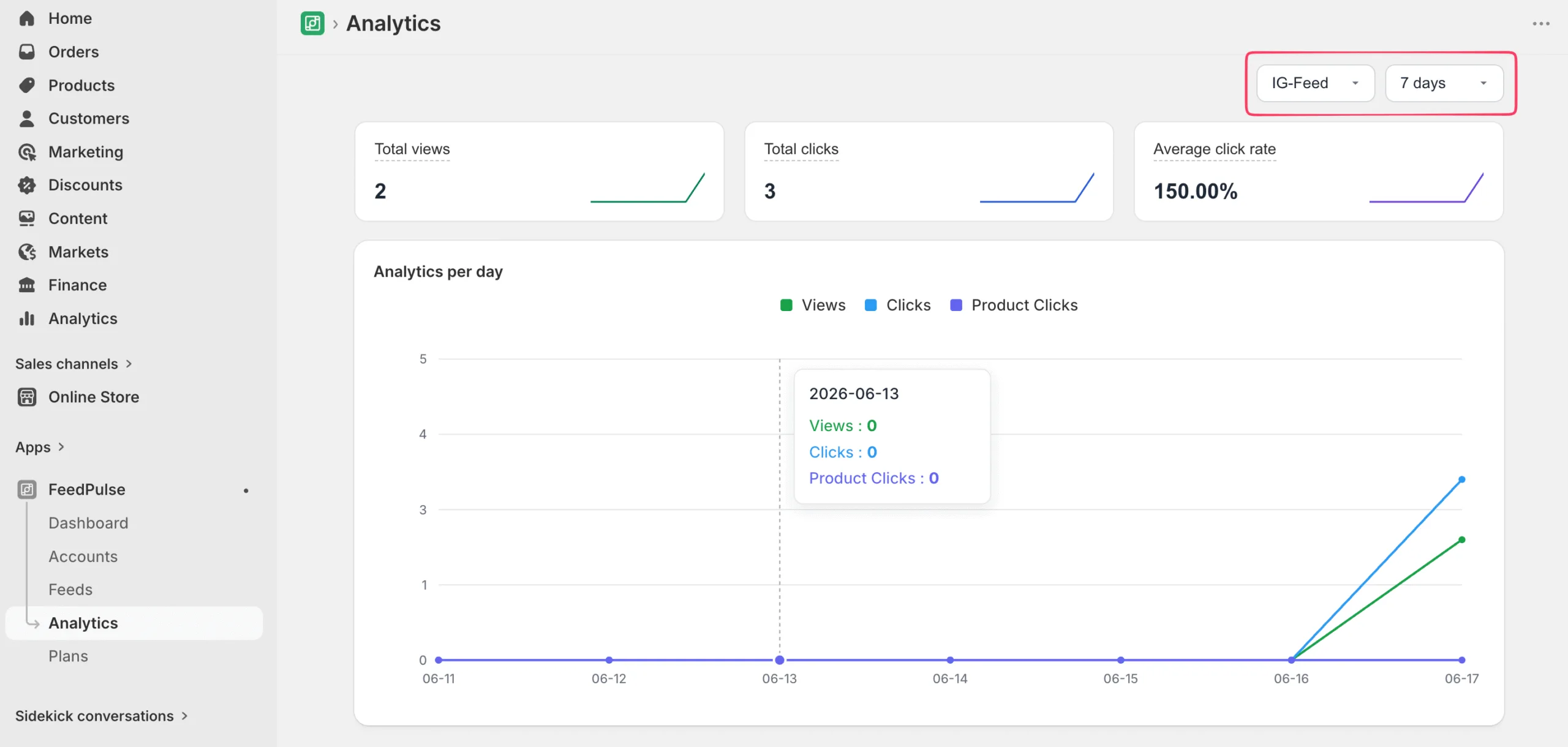Expand the Apps section
Image resolution: width=1568 pixels, height=747 pixels.
coord(40,447)
